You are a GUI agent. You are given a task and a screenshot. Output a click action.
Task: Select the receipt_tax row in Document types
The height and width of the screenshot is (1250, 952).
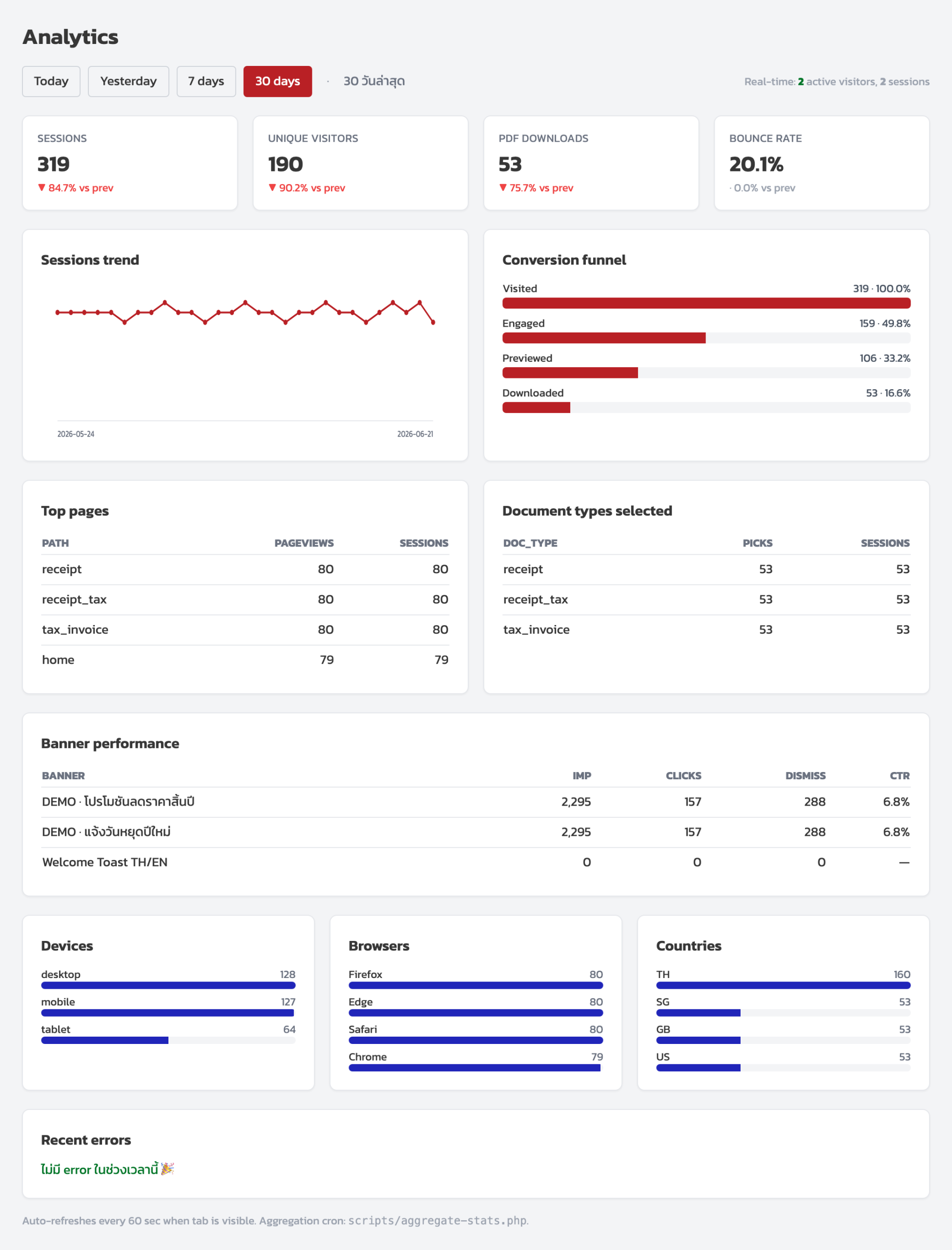[706, 600]
